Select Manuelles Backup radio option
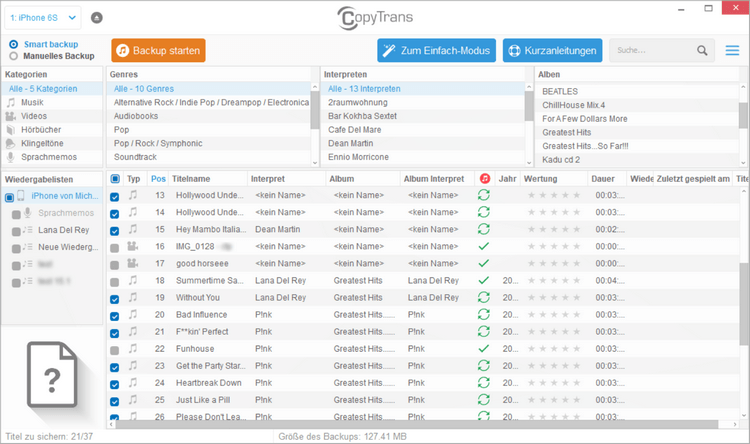The width and height of the screenshot is (750, 444). tap(13, 56)
